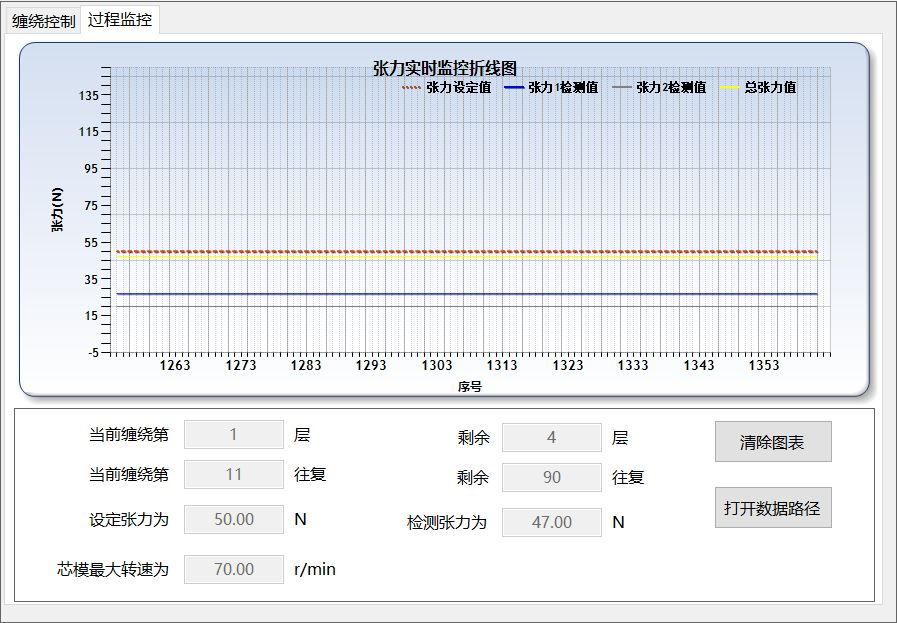Click the current layer field showing 1
Viewport: 897px width, 623px height.
[233, 435]
